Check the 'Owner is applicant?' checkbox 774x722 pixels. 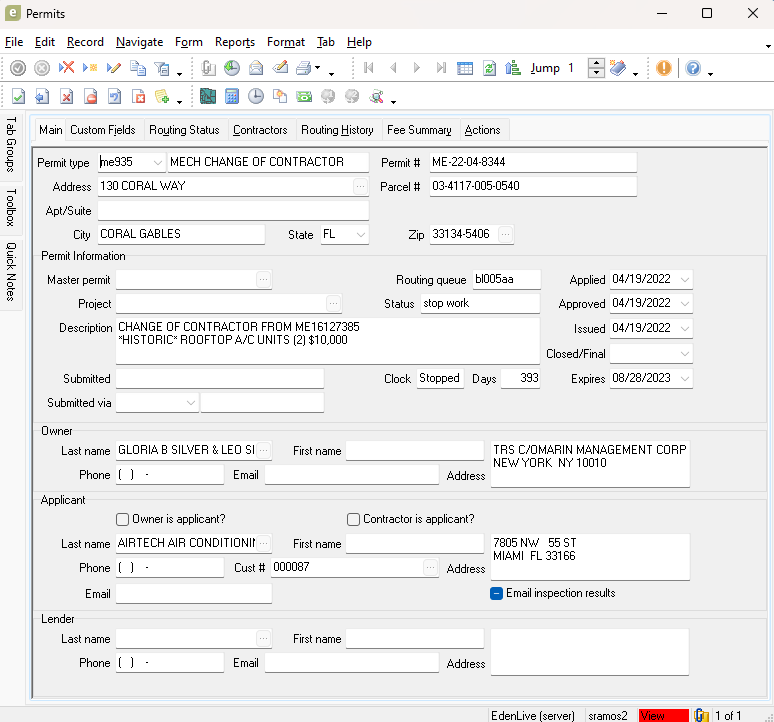coord(123,519)
